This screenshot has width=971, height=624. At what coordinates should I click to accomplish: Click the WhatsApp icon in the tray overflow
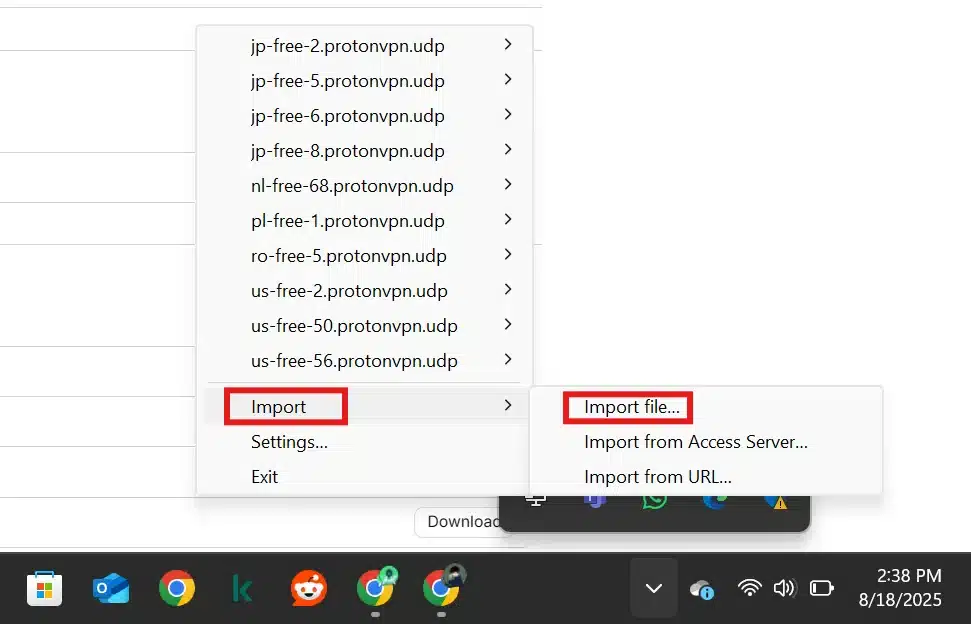coord(655,500)
